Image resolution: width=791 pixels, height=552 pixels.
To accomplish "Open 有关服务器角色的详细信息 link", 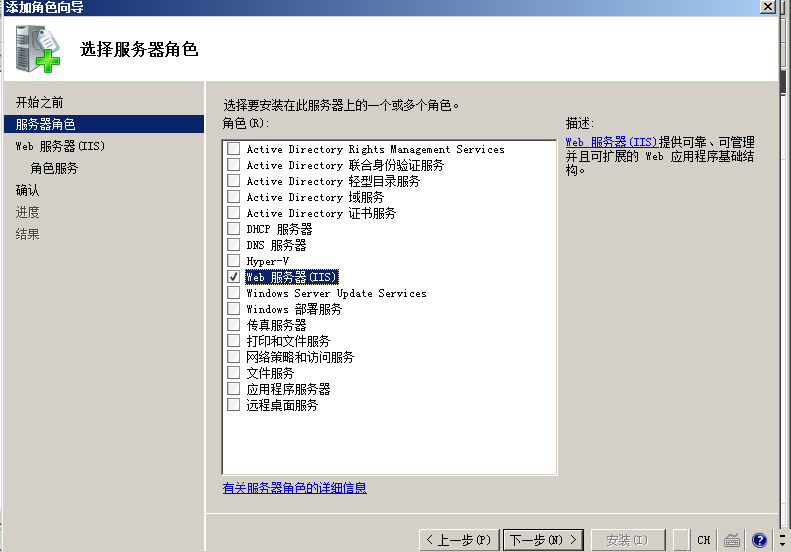I will point(295,488).
